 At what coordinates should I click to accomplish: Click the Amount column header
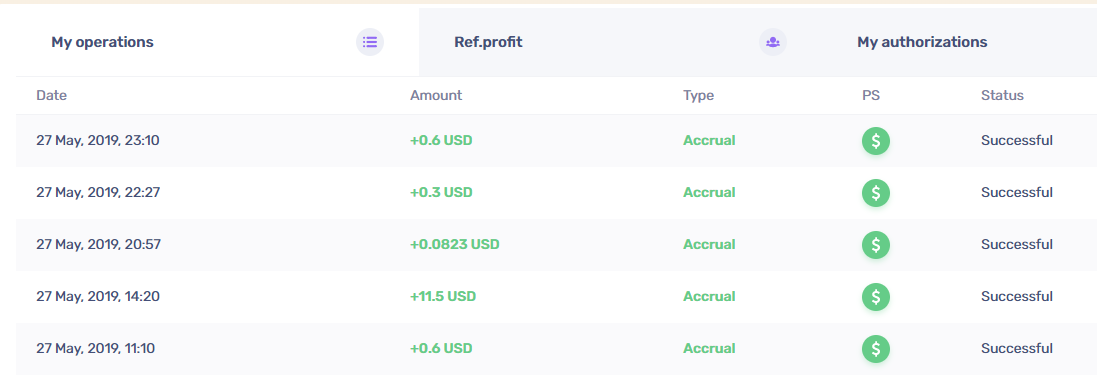click(436, 96)
